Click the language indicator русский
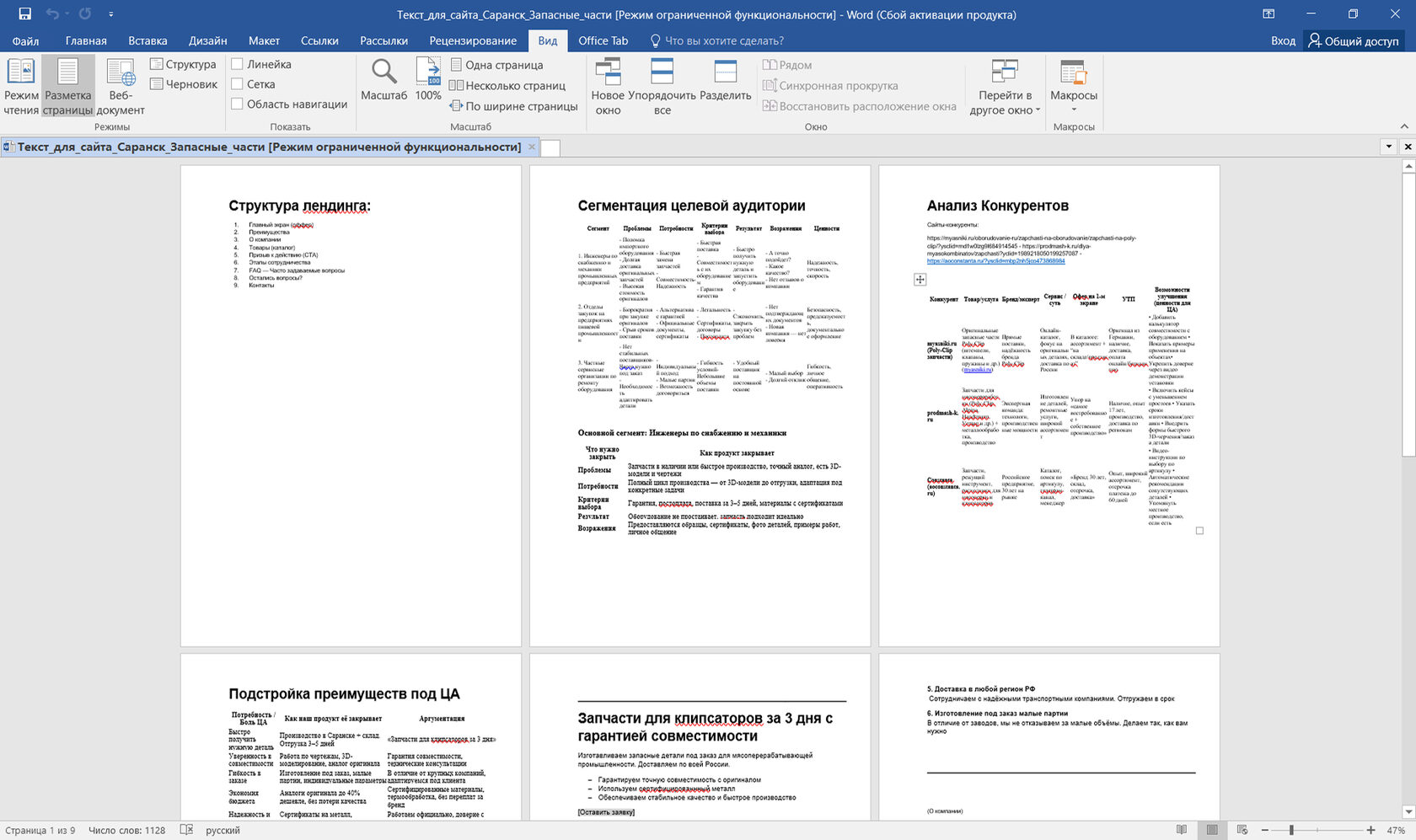Image resolution: width=1416 pixels, height=840 pixels. pos(223,830)
